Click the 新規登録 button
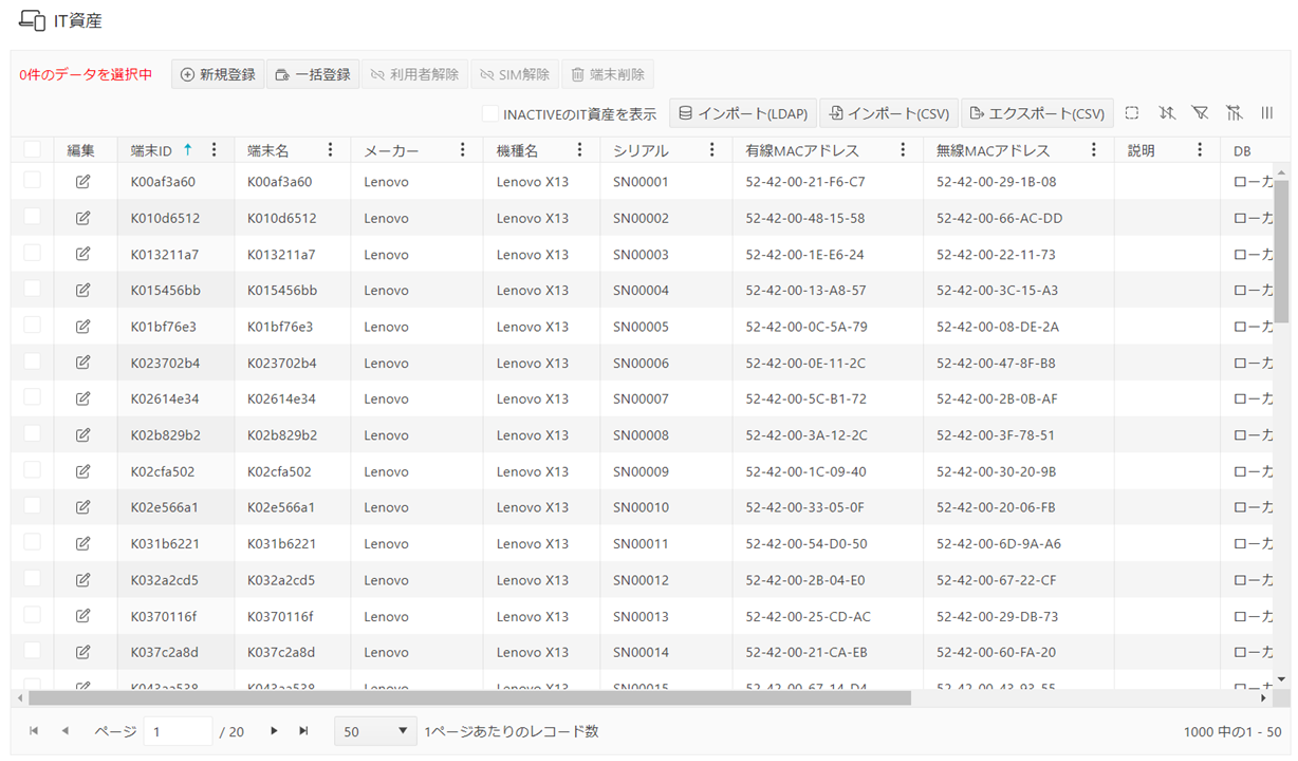This screenshot has width=1298, height=761. point(218,75)
